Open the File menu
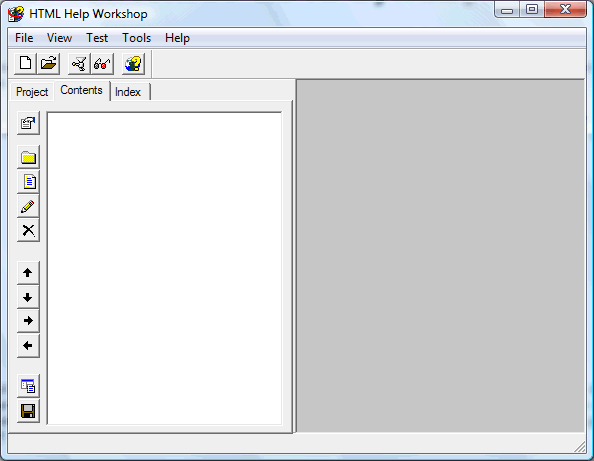 point(24,38)
